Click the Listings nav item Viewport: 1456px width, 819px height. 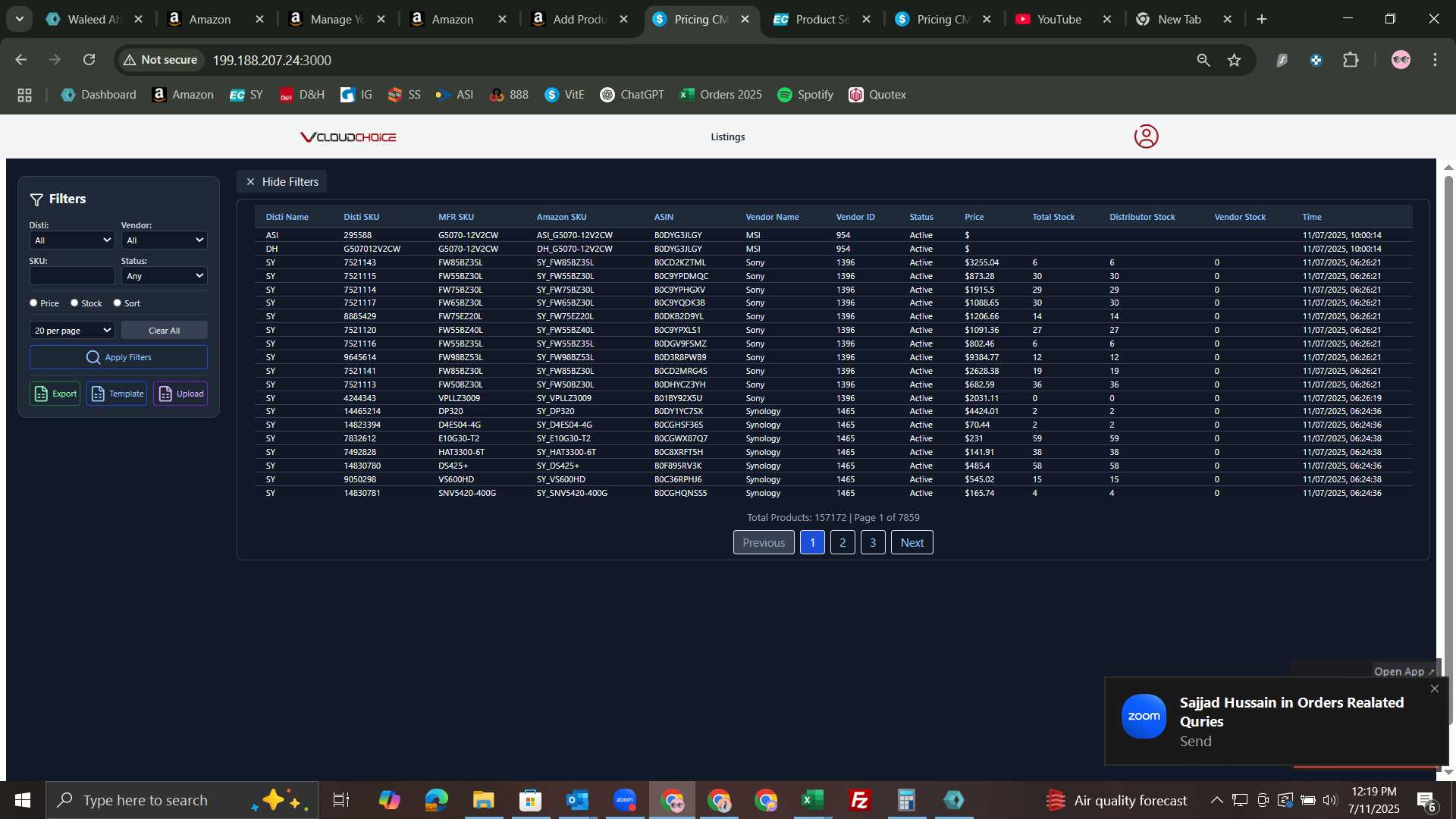[x=728, y=137]
